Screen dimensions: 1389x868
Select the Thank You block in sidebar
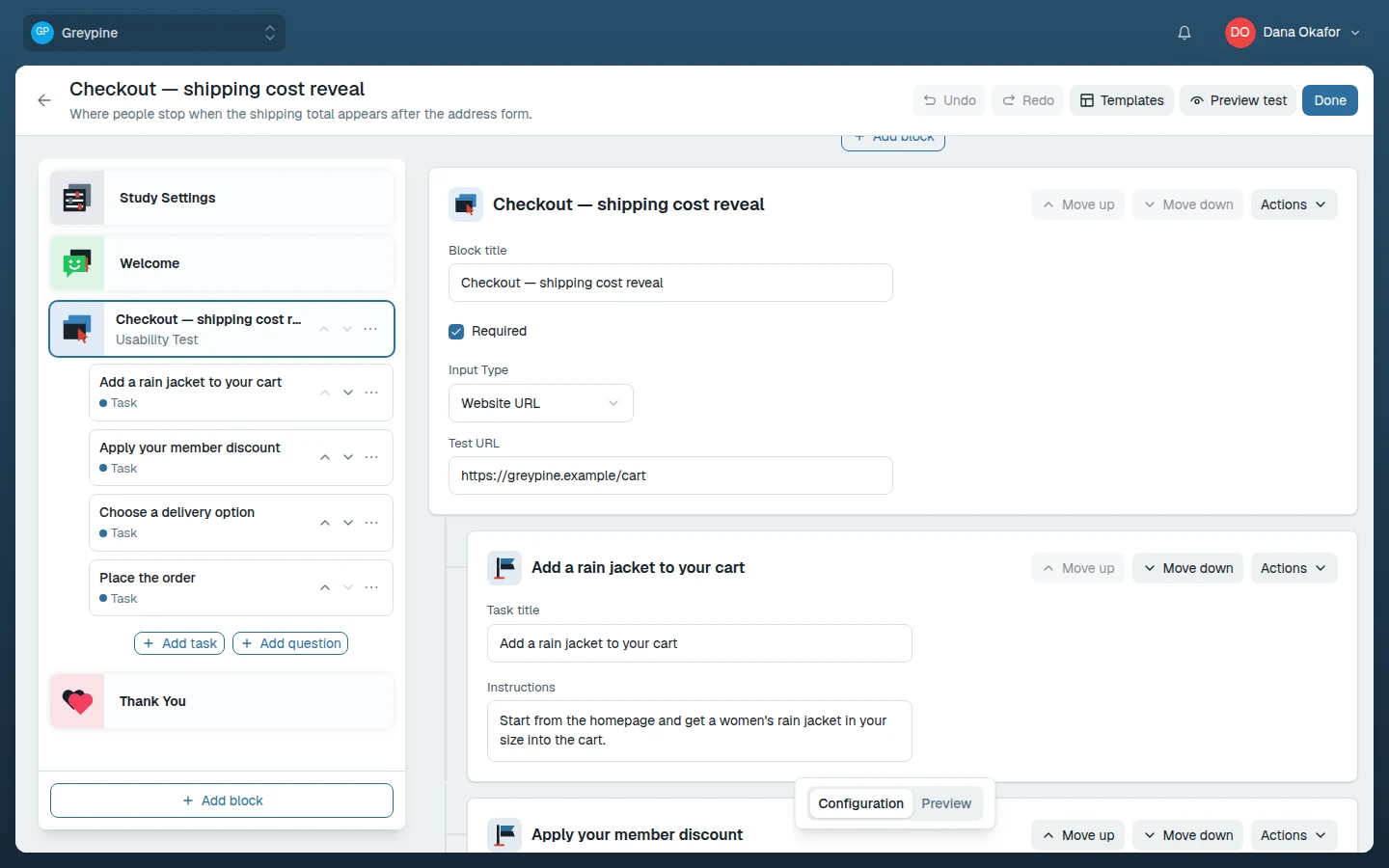click(x=222, y=701)
